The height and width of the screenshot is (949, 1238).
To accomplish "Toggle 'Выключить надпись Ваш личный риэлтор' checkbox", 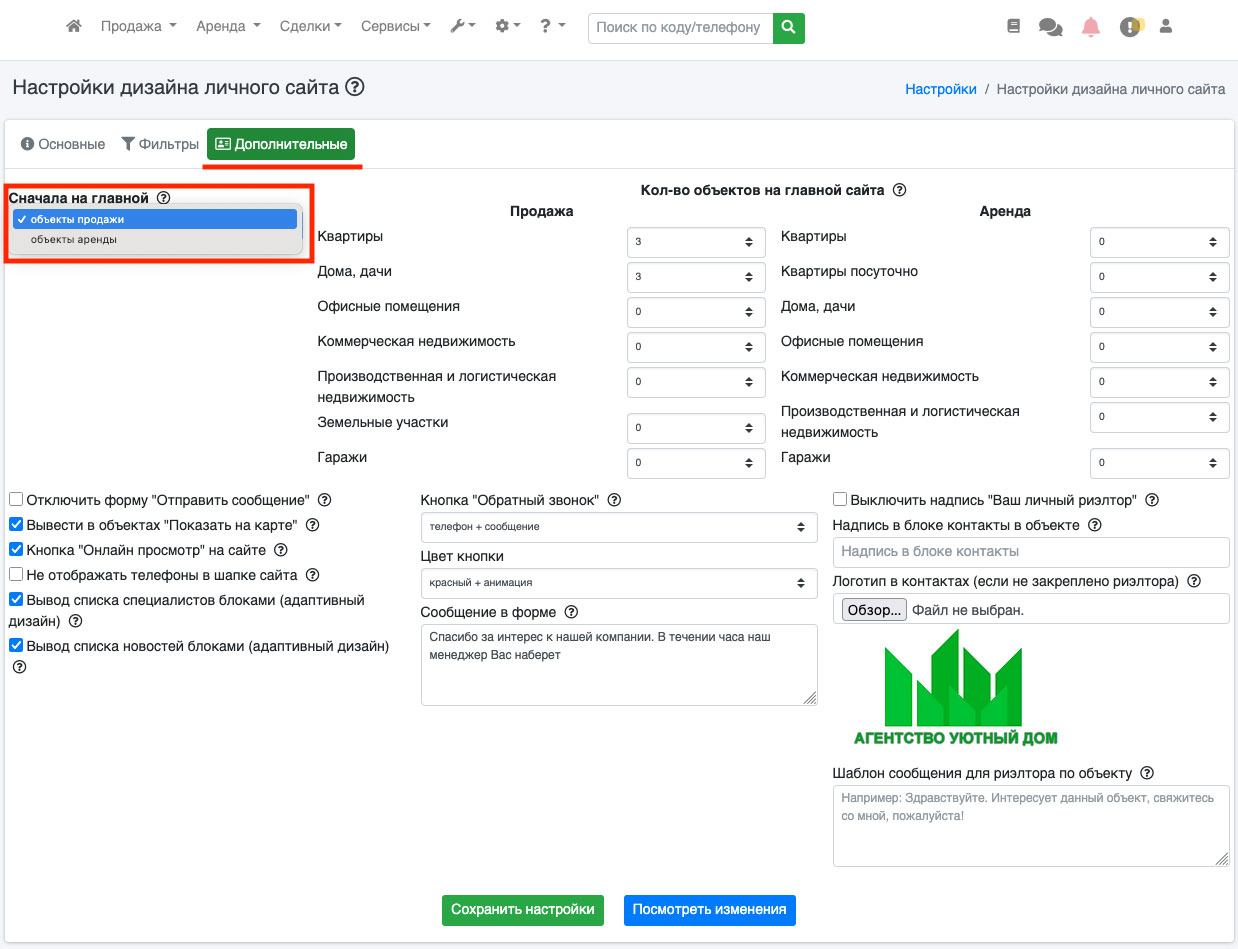I will click(x=840, y=499).
